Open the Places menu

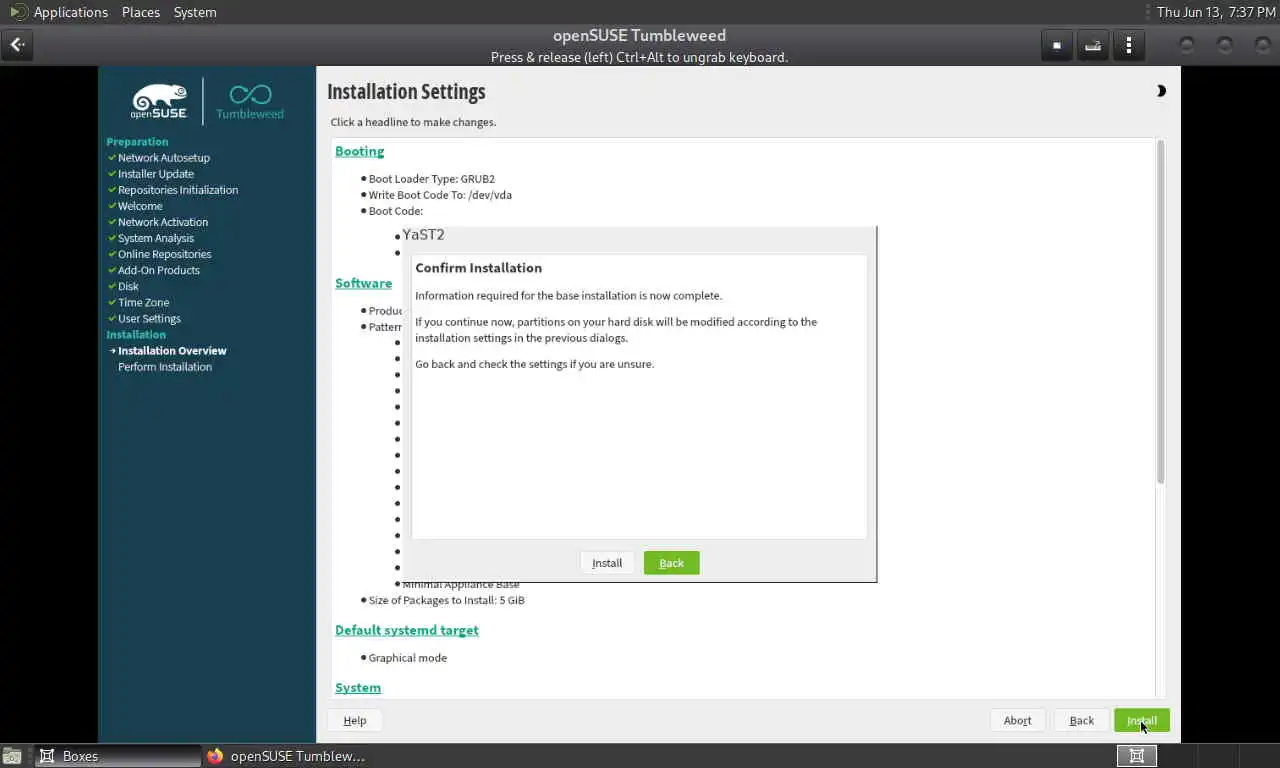[141, 12]
